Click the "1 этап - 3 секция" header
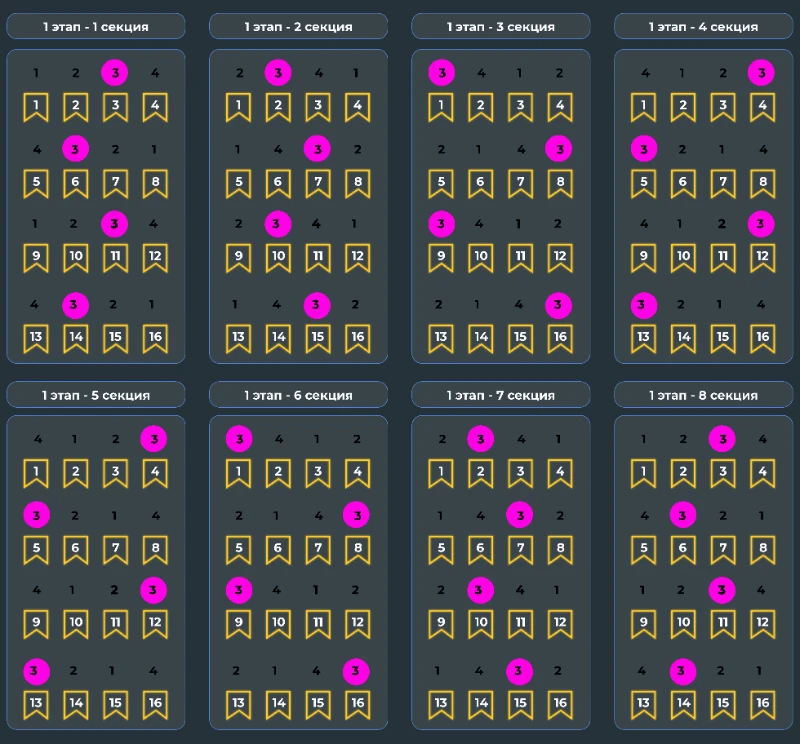The image size is (800, 744). pyautogui.click(x=501, y=27)
